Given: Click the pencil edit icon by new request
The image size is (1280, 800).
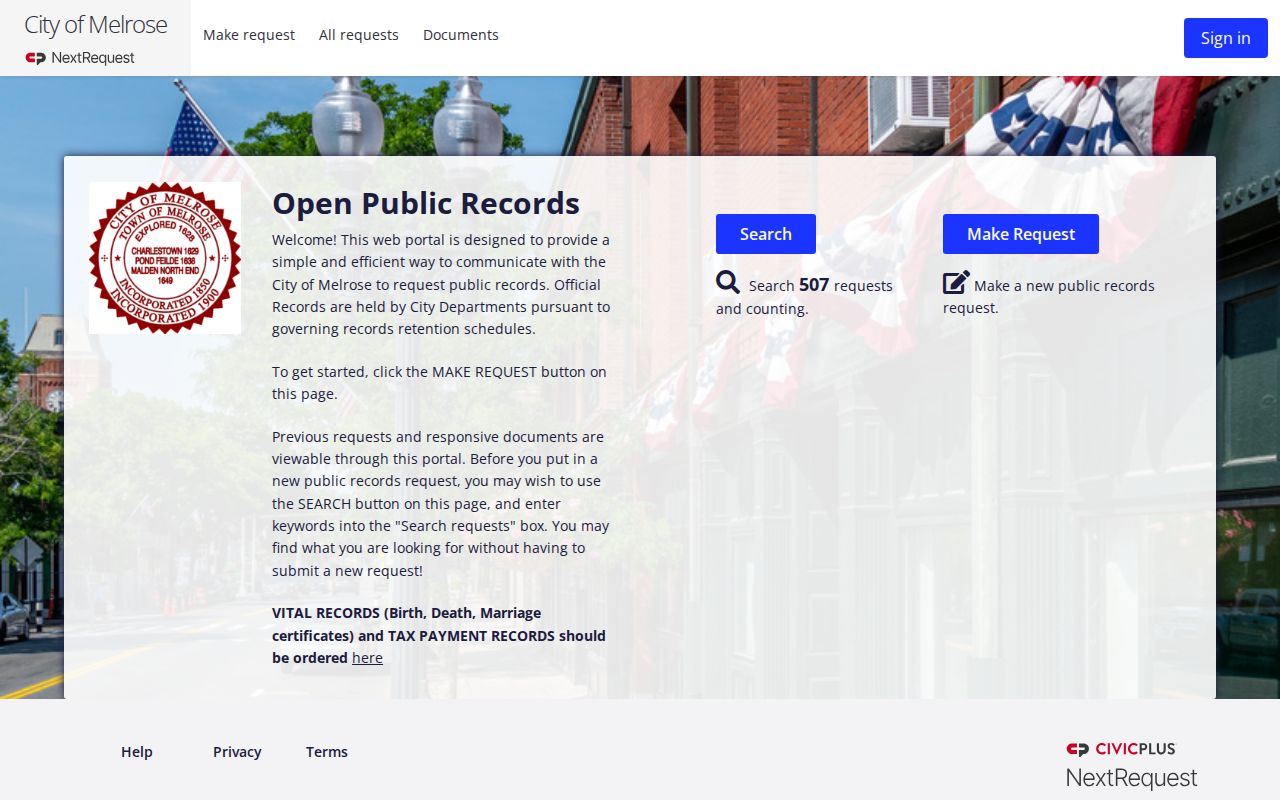Looking at the screenshot, I should (956, 282).
